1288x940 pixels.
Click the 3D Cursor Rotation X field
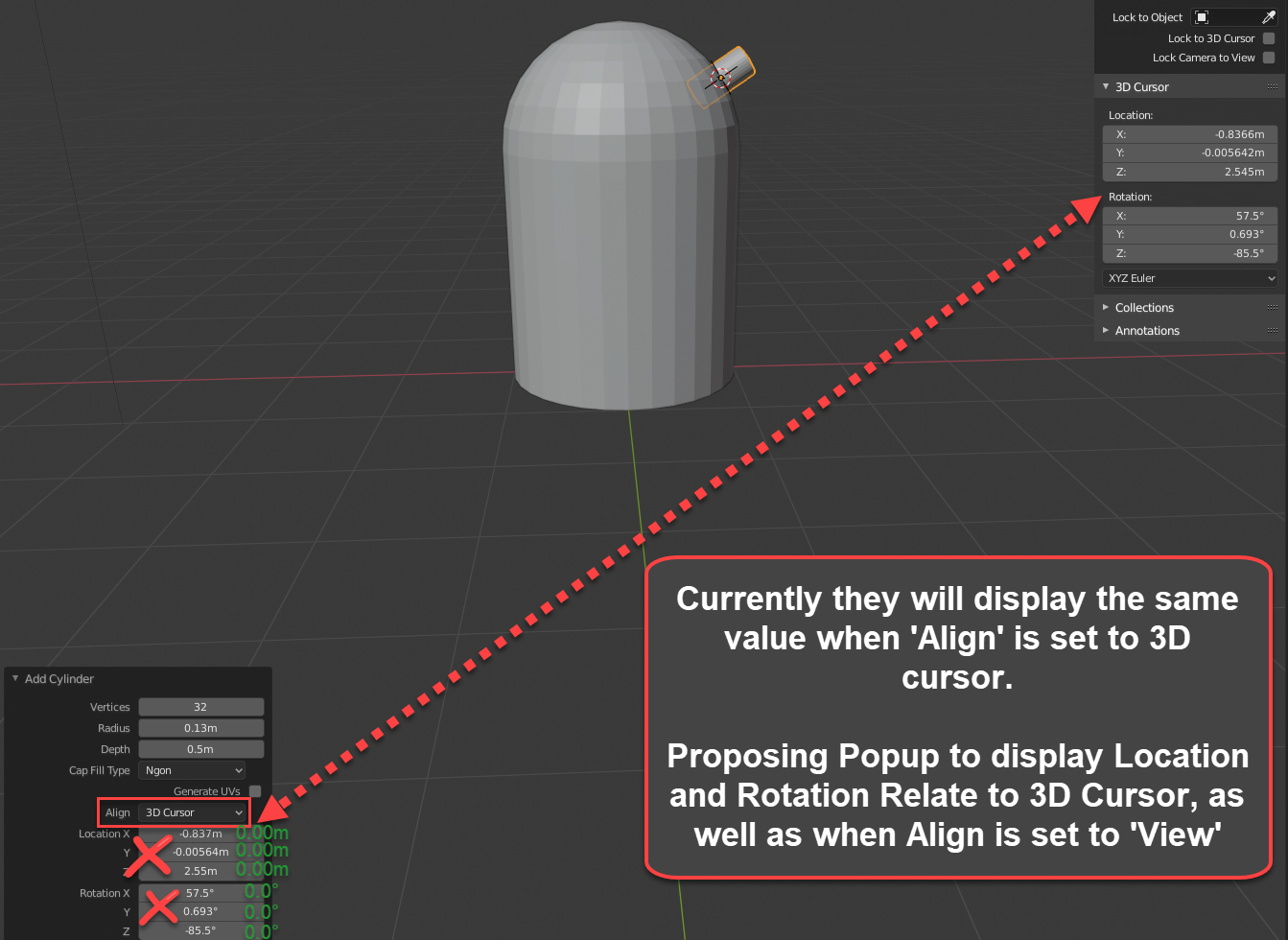coord(1191,216)
